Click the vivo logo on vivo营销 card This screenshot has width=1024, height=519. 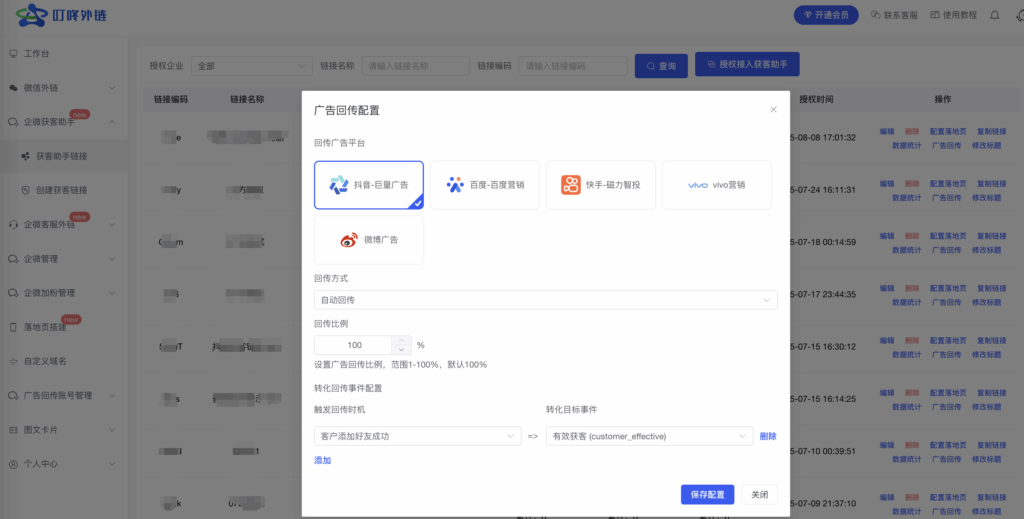pos(698,185)
